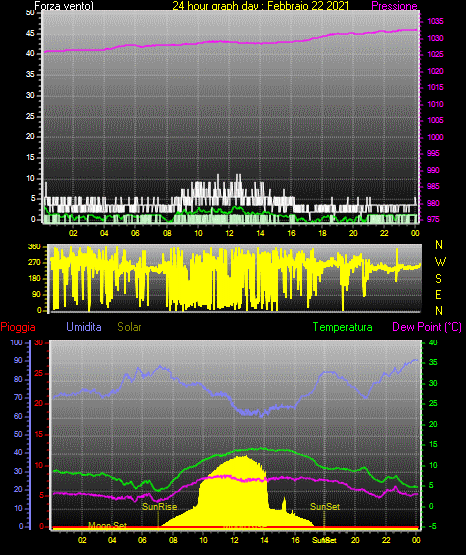Click the 975 pressure axis value
Image resolution: width=466 pixels, height=555 pixels.
click(x=433, y=219)
